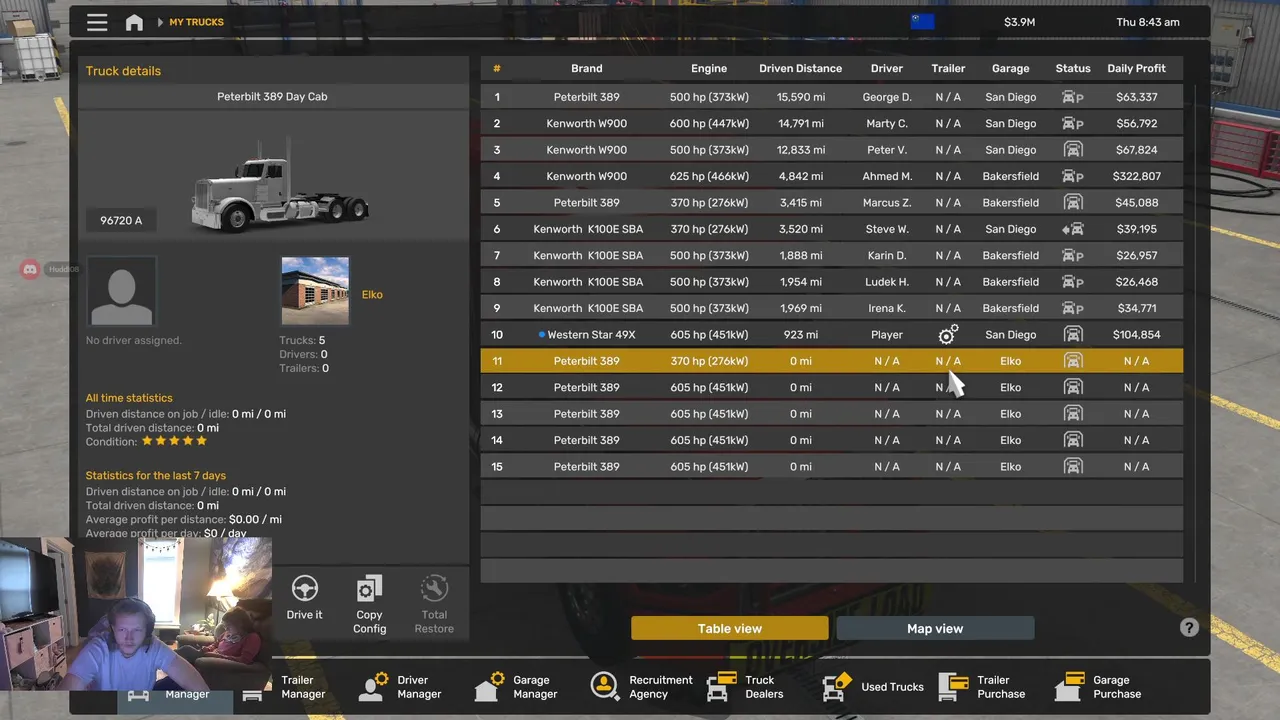Viewport: 1280px width, 720px height.
Task: Click status icon for Steve W. truck
Action: click(1073, 229)
